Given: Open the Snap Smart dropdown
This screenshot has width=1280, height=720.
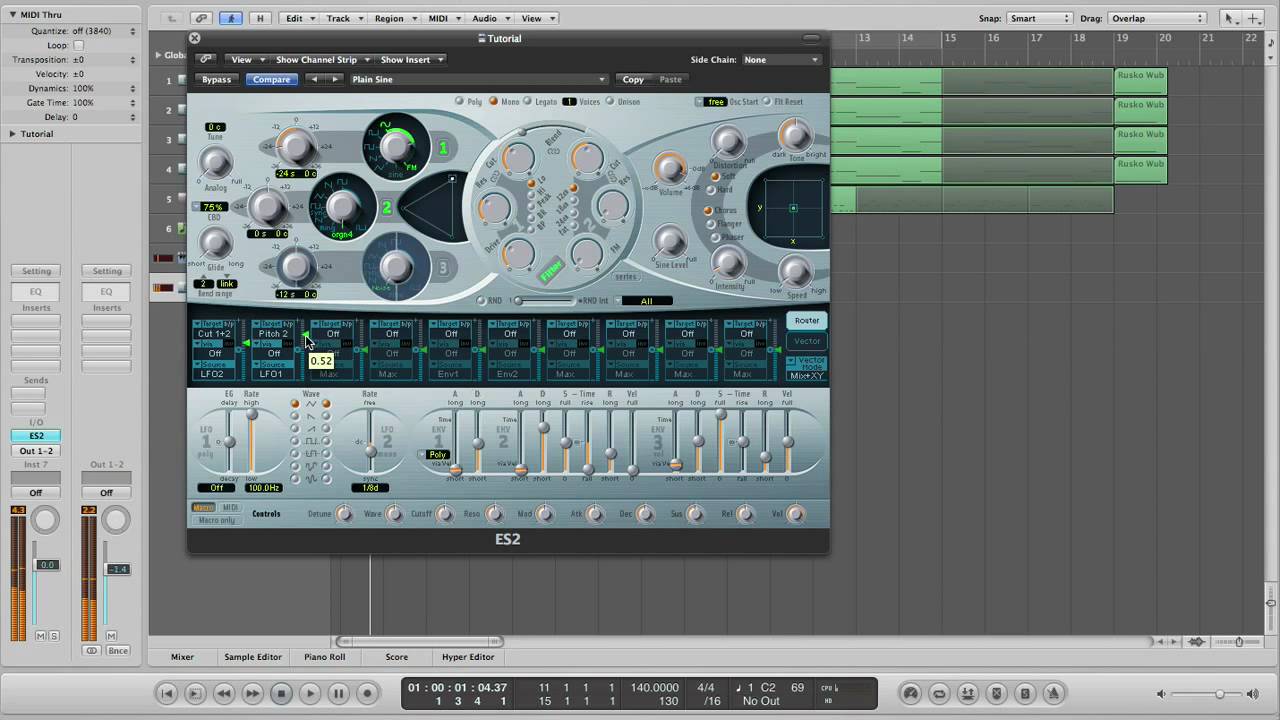Looking at the screenshot, I should (1040, 18).
